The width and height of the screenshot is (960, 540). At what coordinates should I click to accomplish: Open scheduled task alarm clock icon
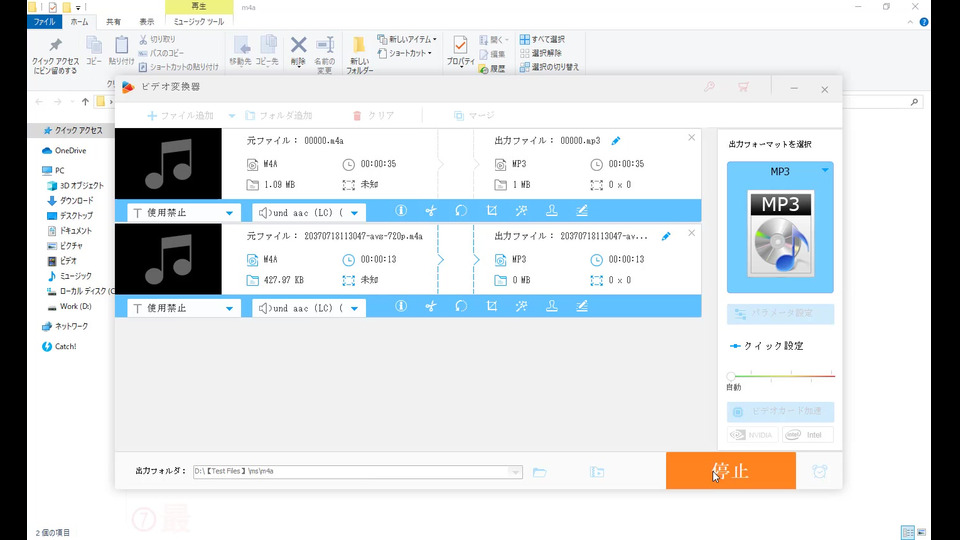click(x=820, y=471)
